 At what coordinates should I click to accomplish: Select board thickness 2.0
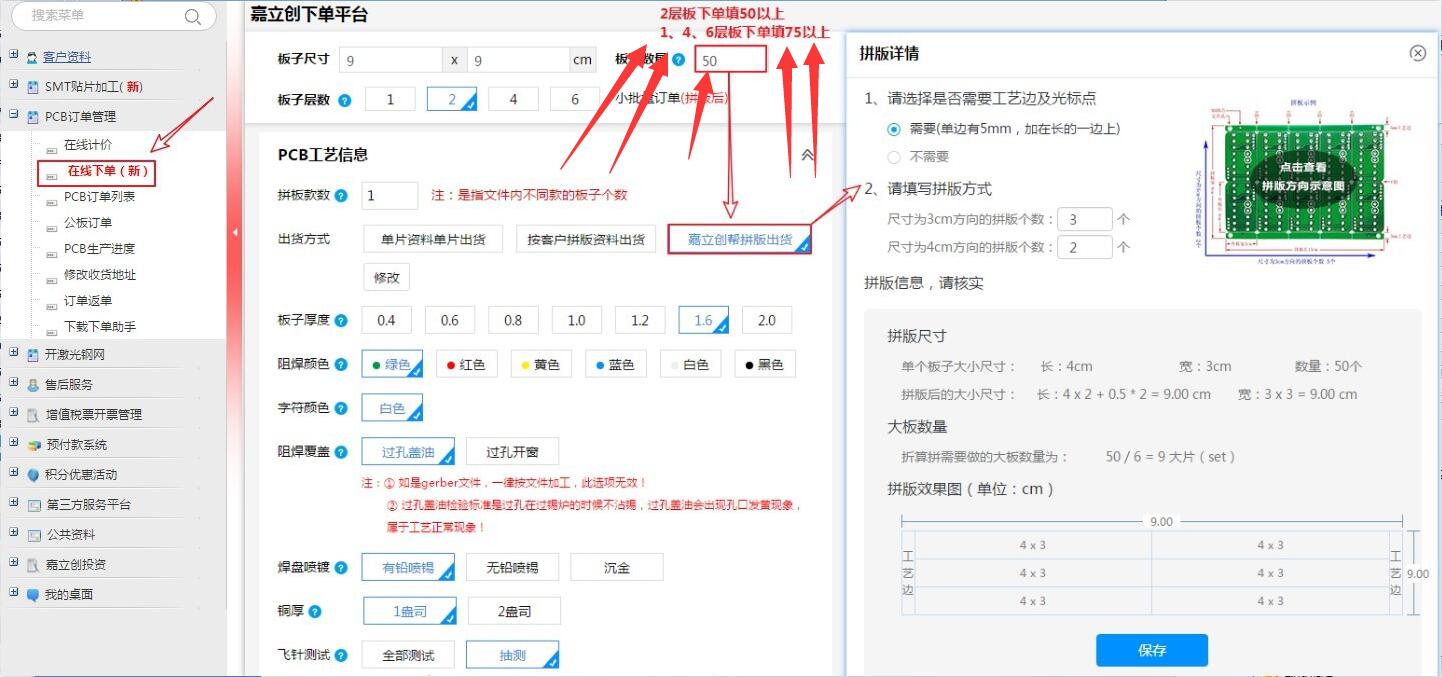coord(767,321)
